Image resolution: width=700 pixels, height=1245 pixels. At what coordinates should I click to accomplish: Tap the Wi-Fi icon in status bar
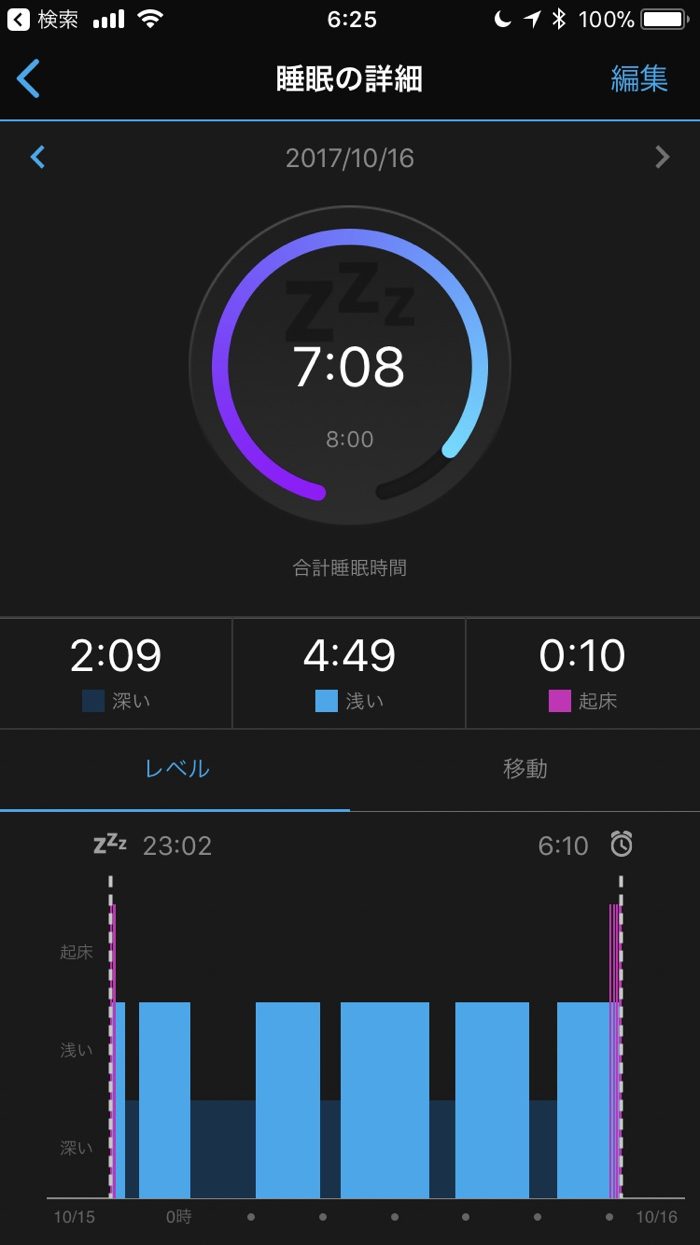(x=150, y=19)
